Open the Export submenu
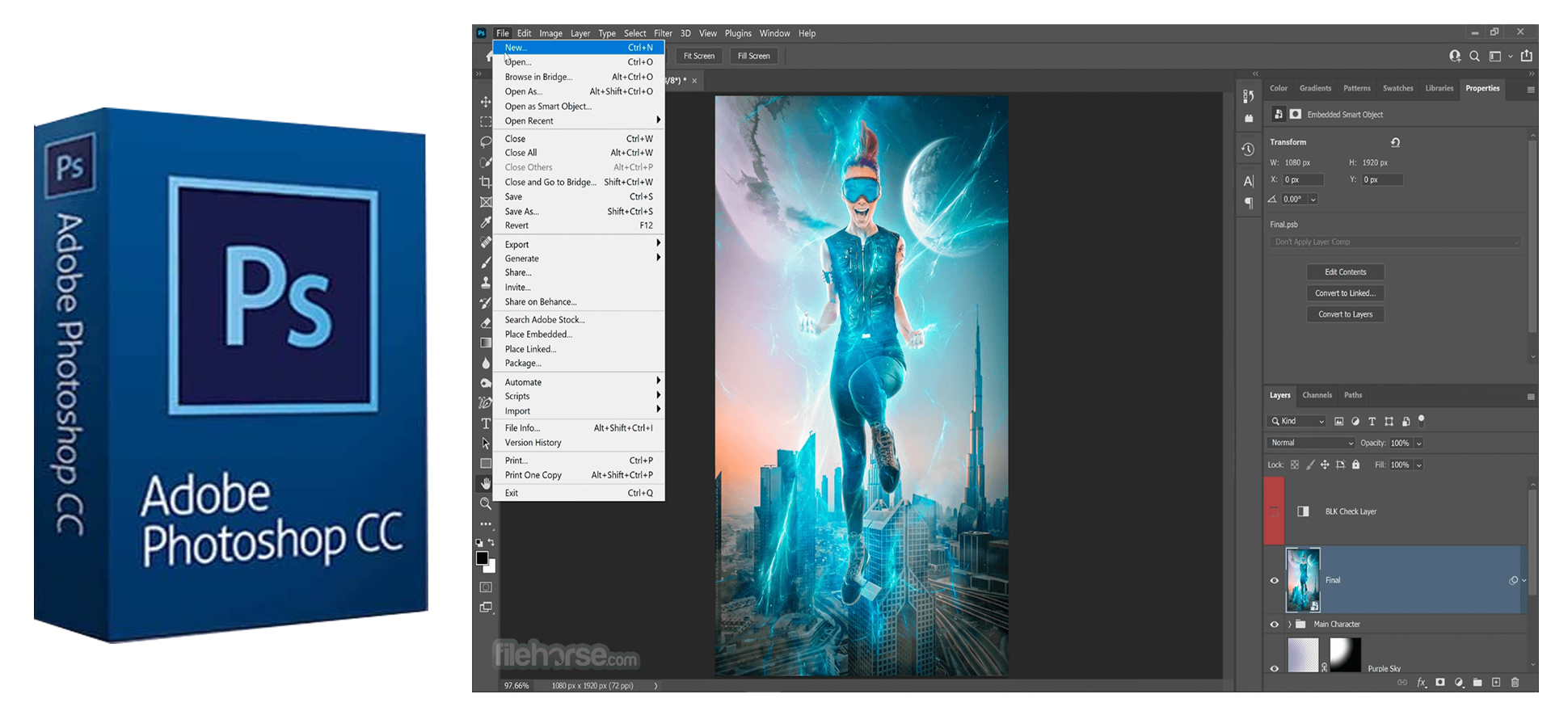This screenshot has height=711, width=1568. [579, 245]
